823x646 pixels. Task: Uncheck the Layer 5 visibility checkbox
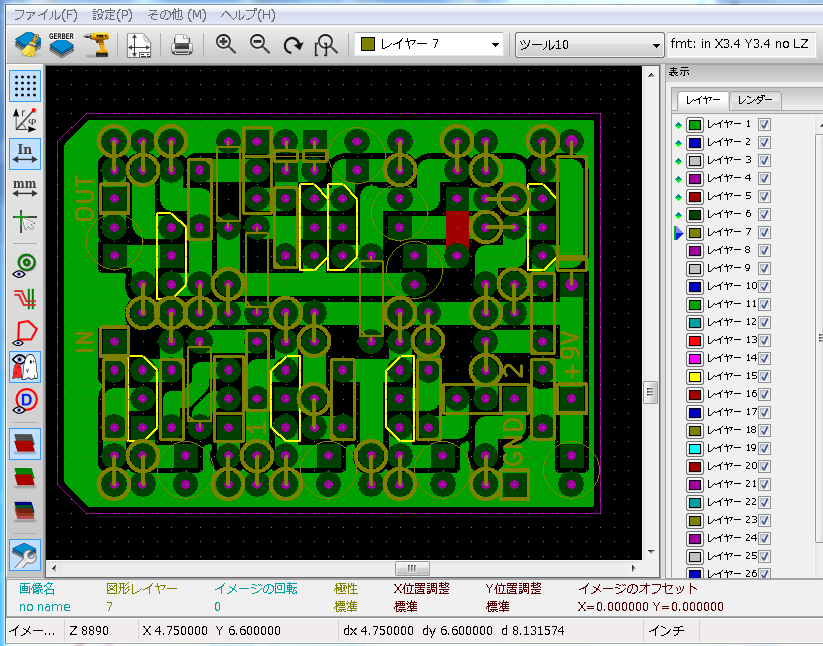click(x=764, y=197)
